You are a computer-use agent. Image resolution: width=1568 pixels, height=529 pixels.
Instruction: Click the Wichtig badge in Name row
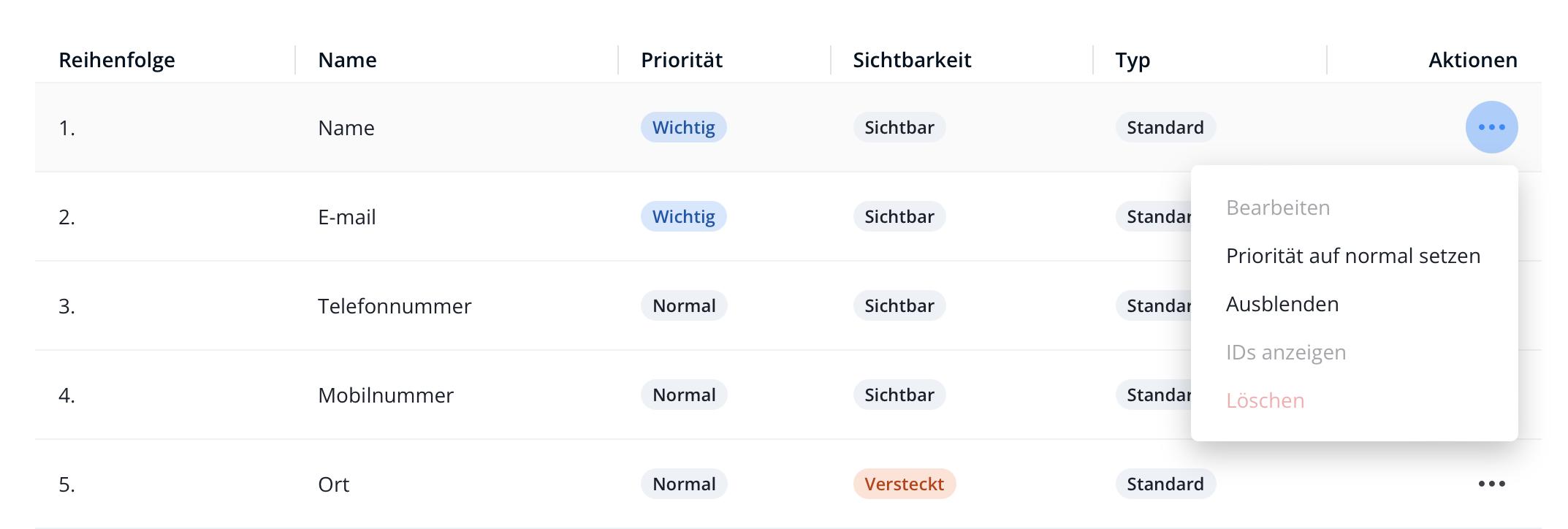click(x=683, y=127)
